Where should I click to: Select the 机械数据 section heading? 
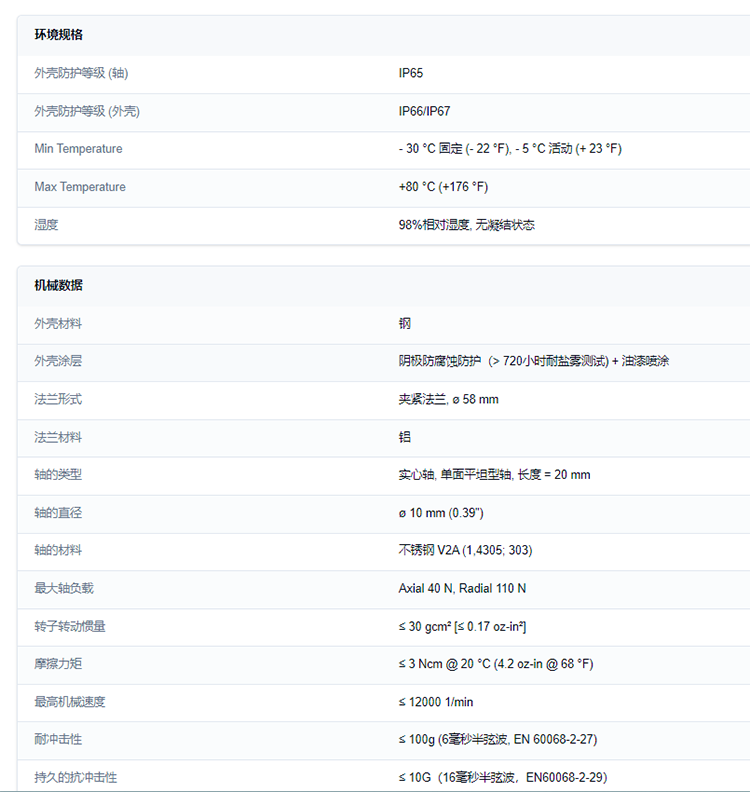tap(59, 285)
